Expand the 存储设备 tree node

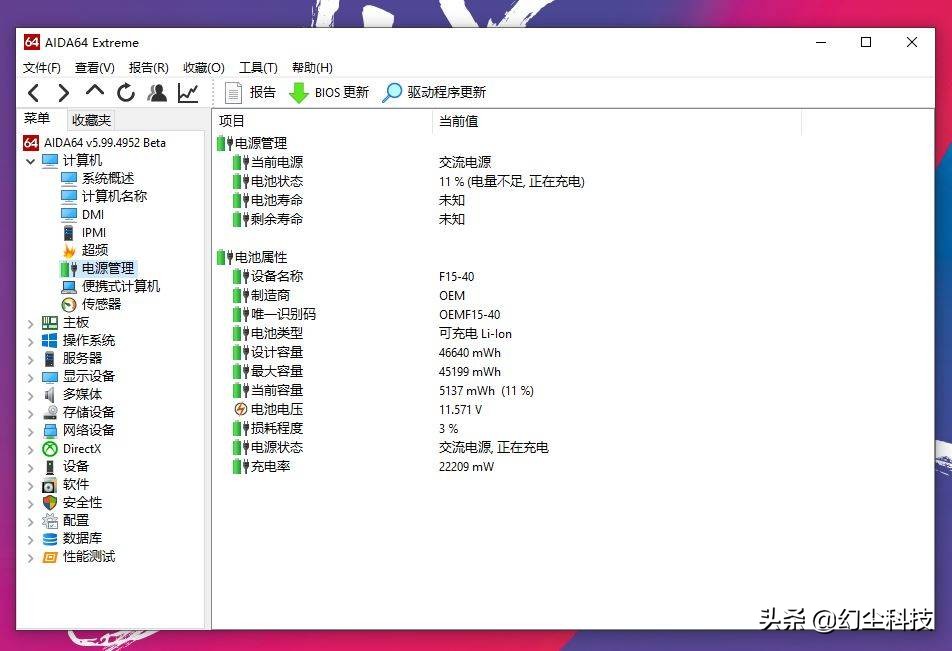pyautogui.click(x=30, y=412)
